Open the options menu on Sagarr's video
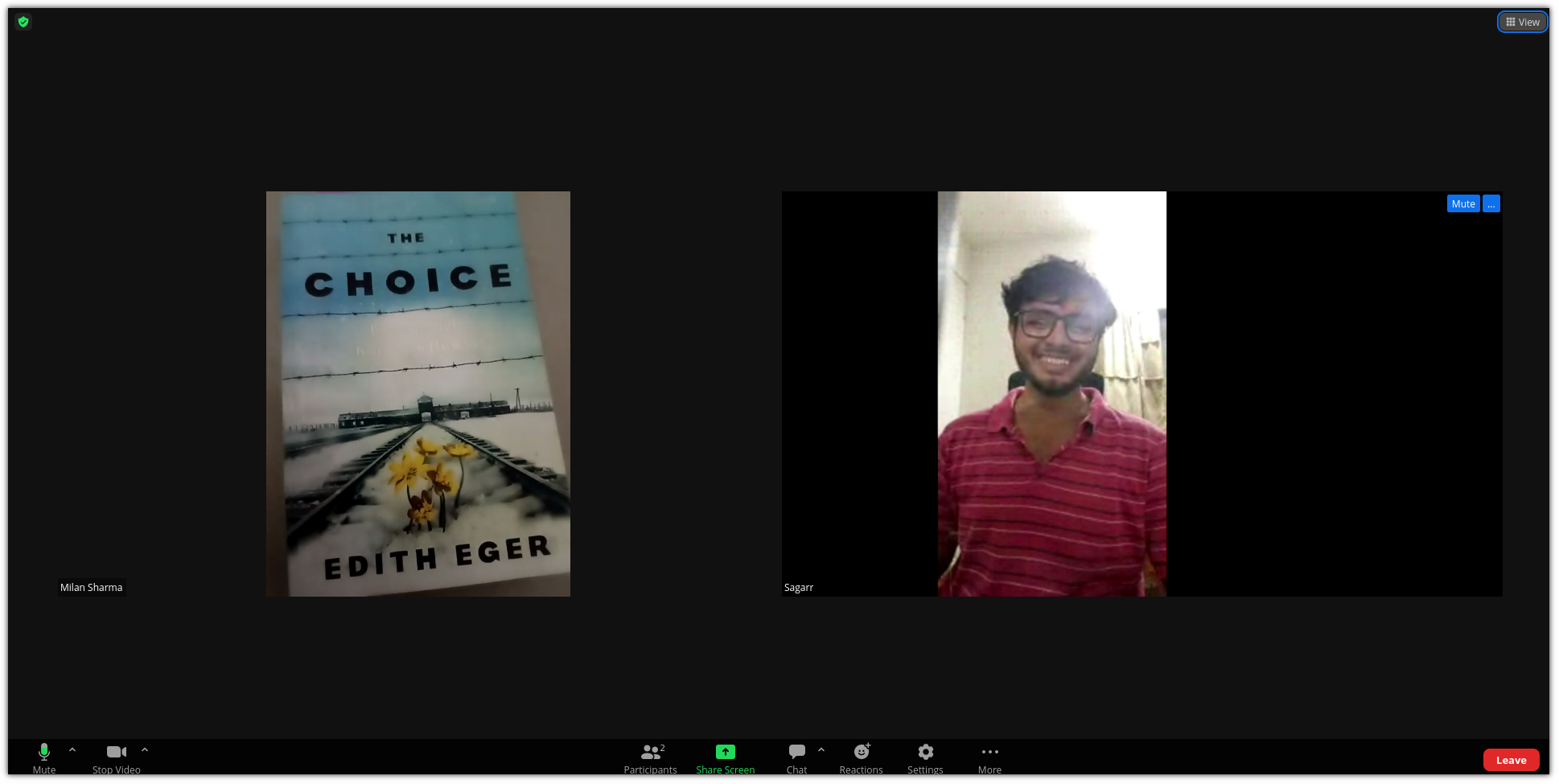 [1491, 203]
